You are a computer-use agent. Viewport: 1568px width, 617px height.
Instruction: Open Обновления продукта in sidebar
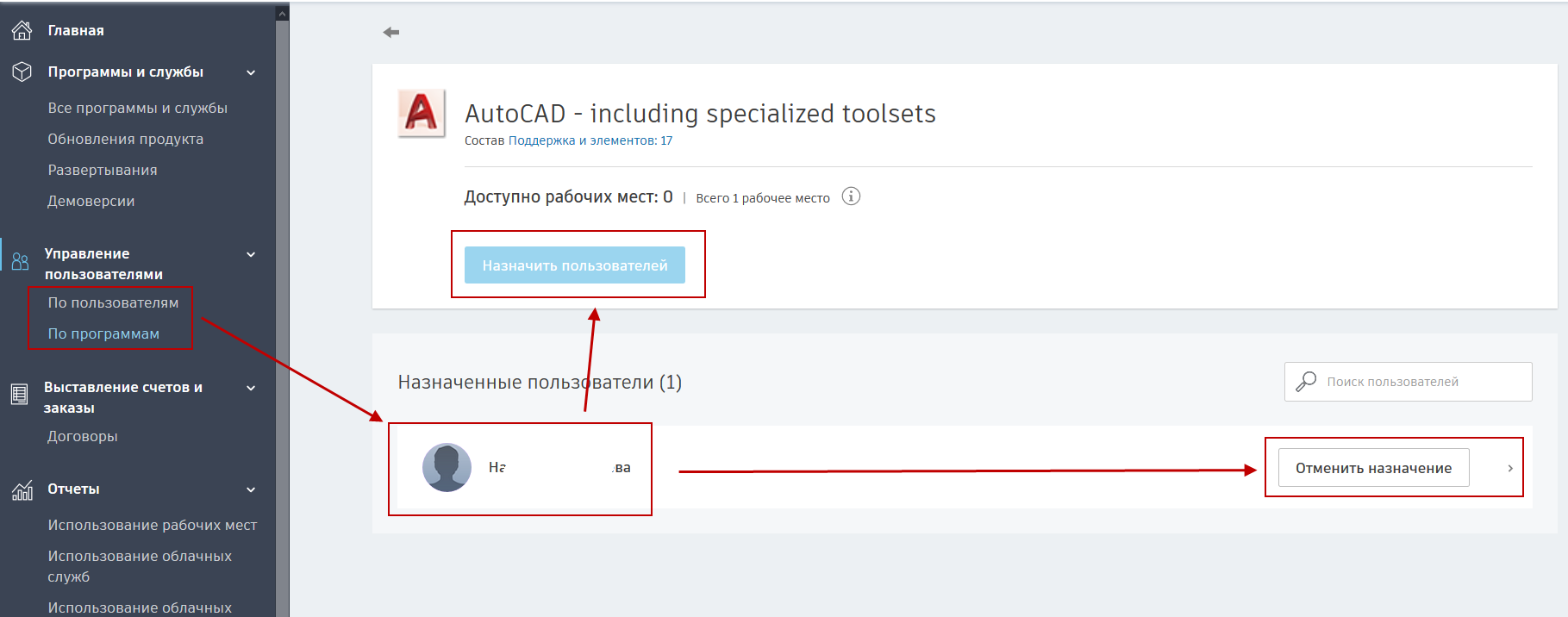(x=126, y=139)
